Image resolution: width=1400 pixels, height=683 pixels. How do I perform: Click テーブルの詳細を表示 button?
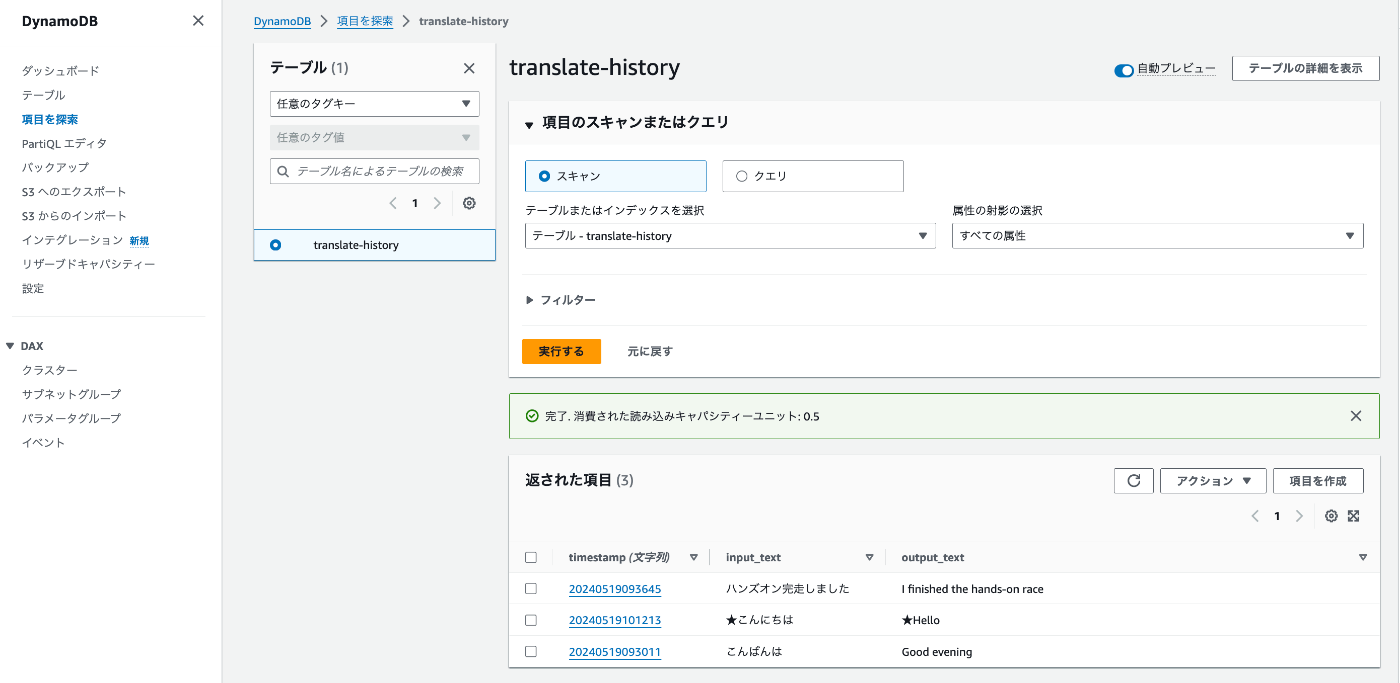[x=1306, y=68]
